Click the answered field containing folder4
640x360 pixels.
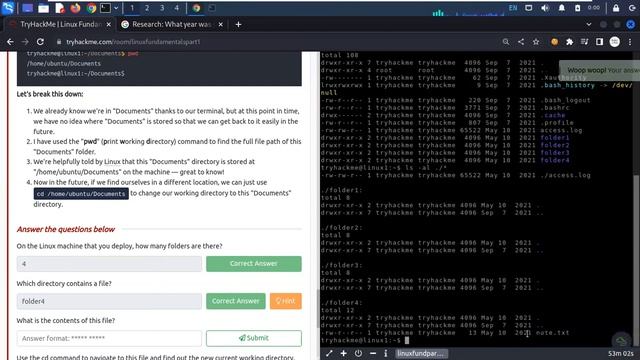[109, 301]
